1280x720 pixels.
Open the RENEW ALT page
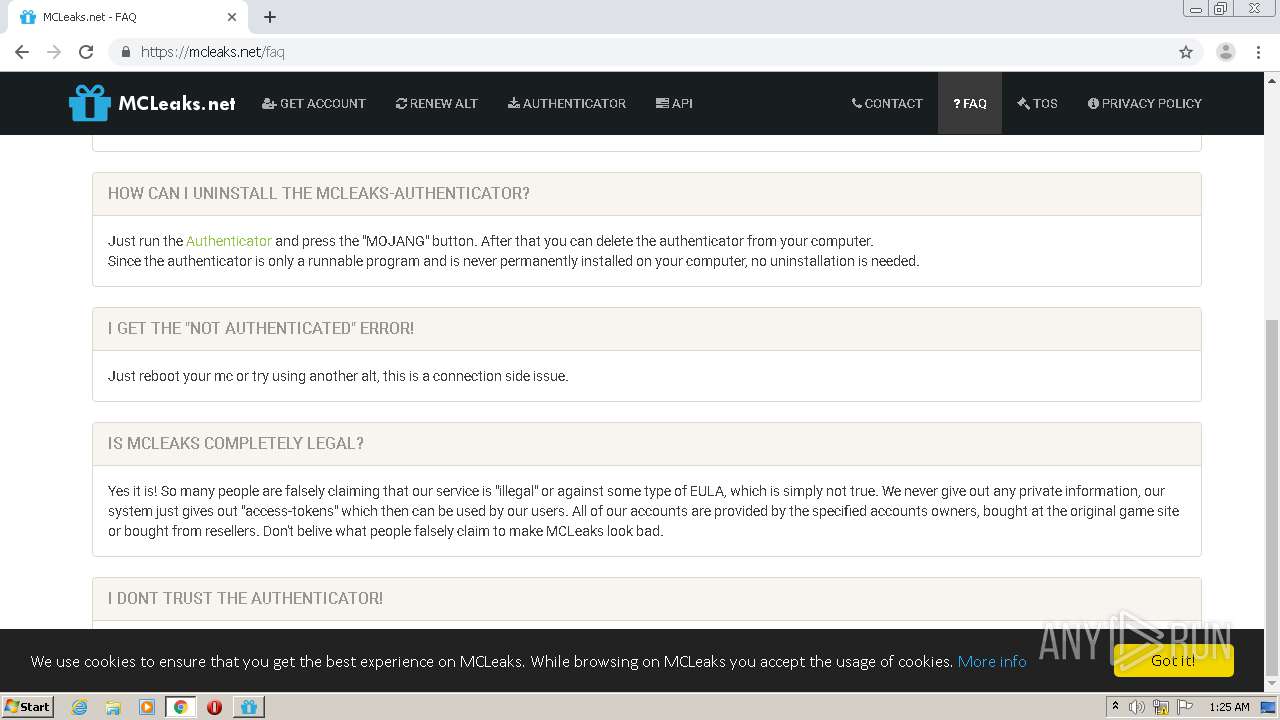tap(437, 103)
